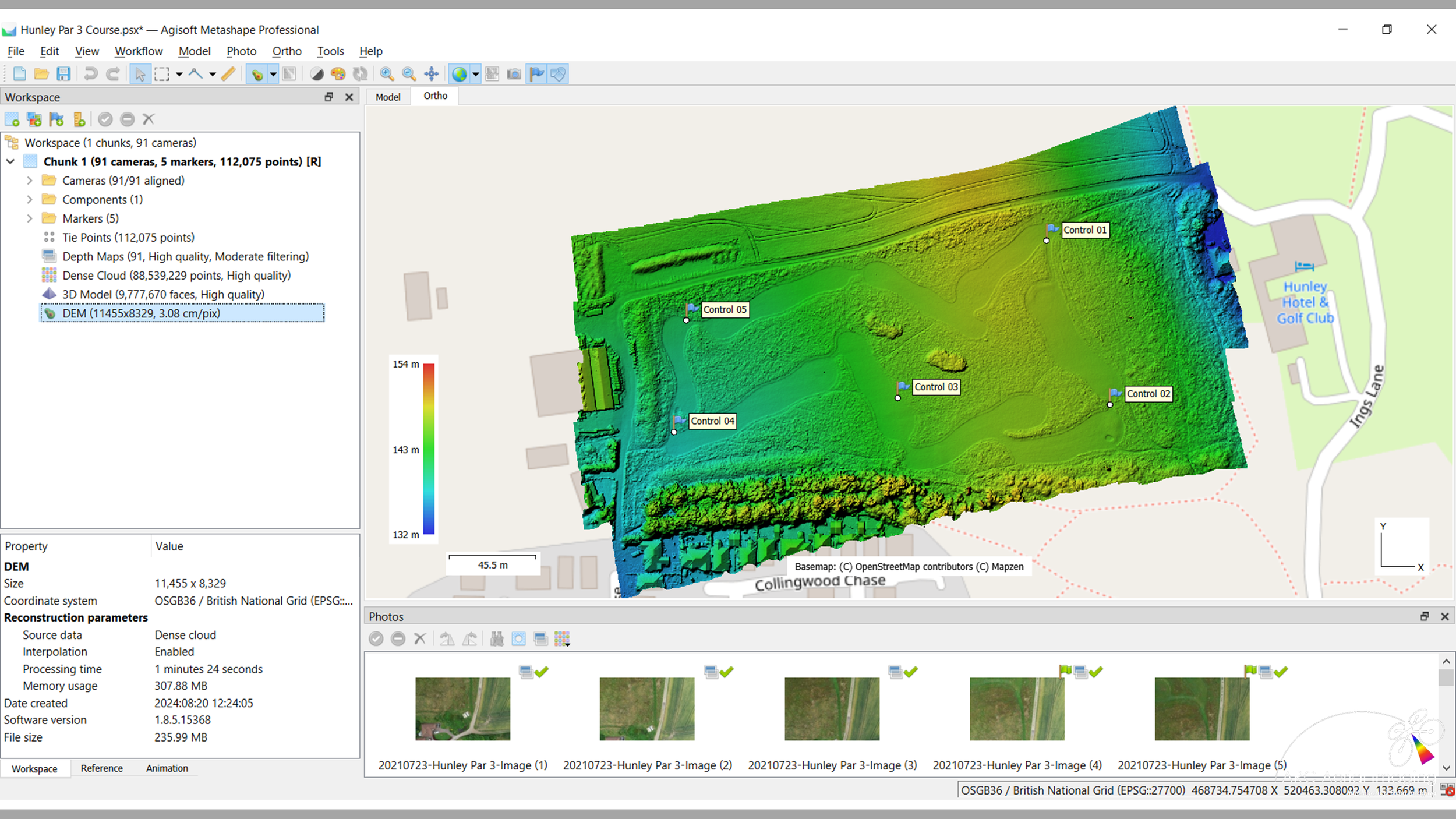The height and width of the screenshot is (819, 1456).
Task: Click the reset view arrows icon
Action: [431, 74]
